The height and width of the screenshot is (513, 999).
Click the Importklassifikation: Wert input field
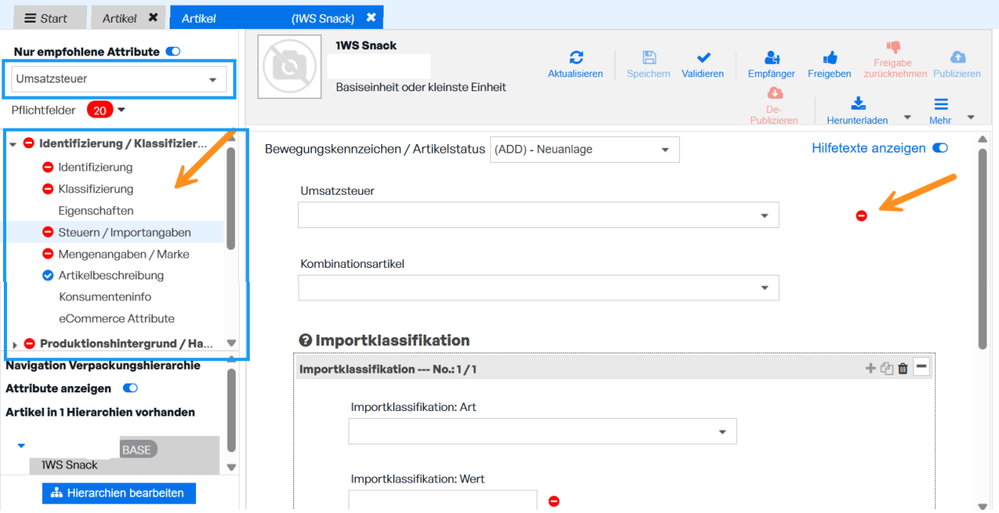443,502
